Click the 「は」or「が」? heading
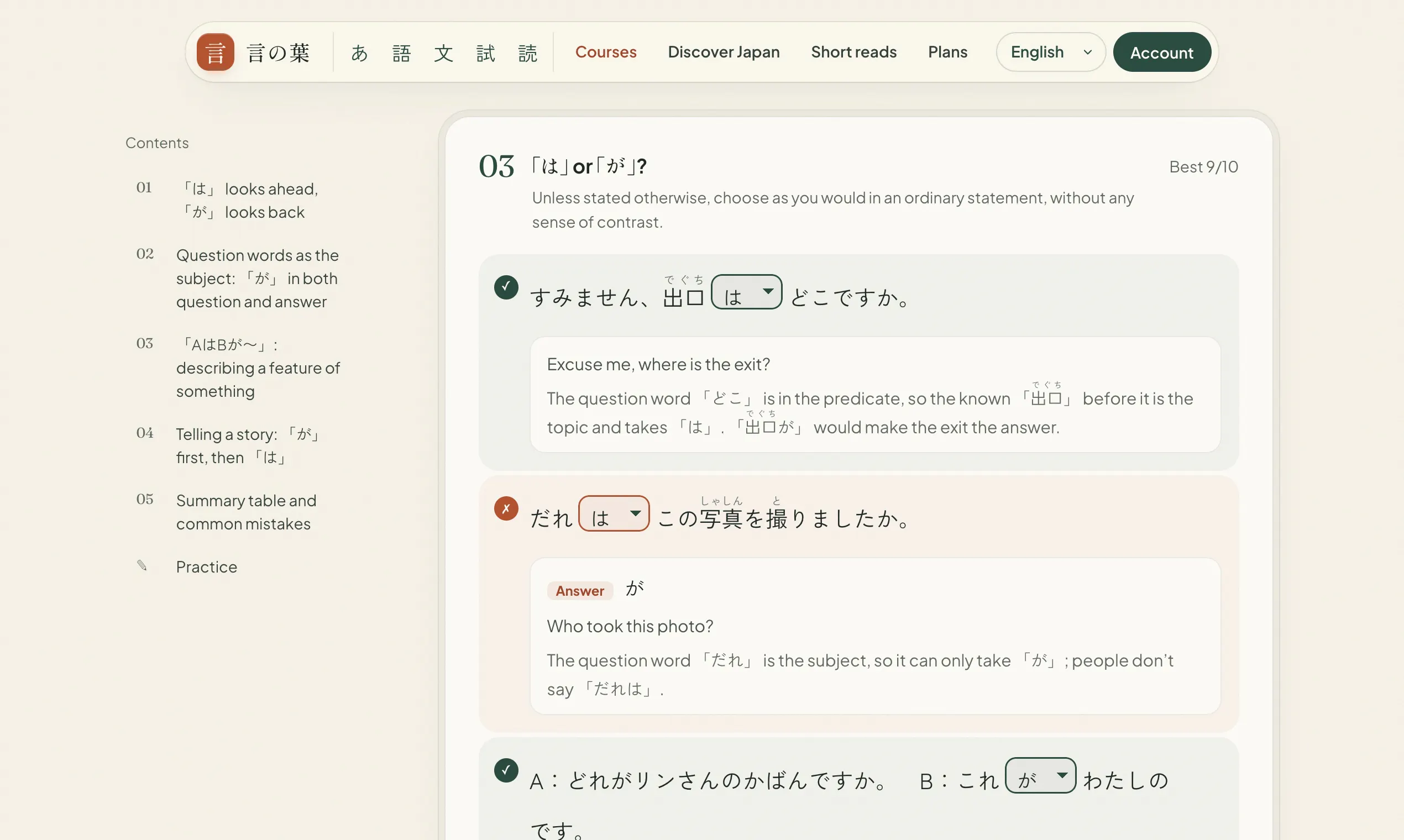 (x=589, y=166)
